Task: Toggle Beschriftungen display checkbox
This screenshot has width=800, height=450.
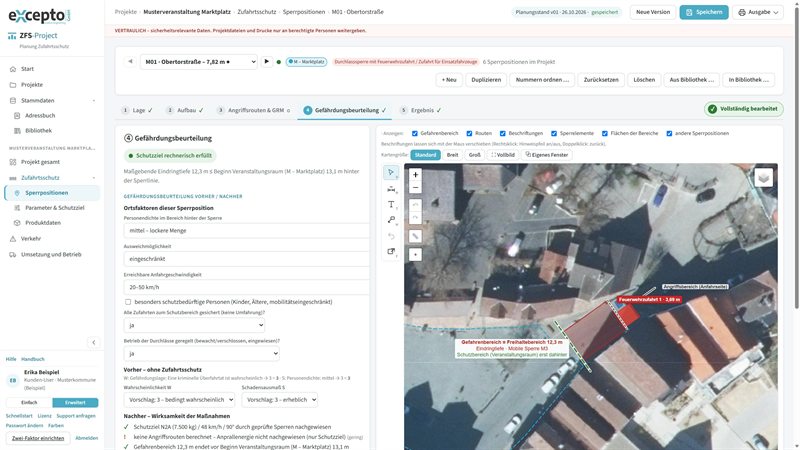Action: tap(503, 133)
